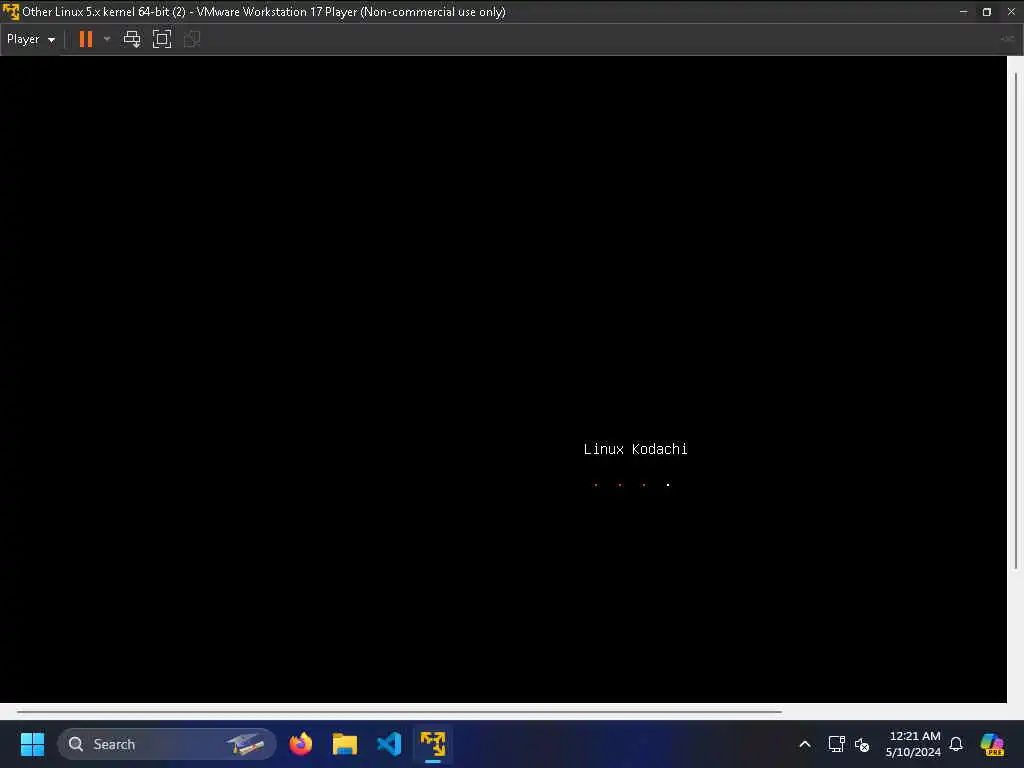Send Ctrl+Alt+Del to the virtual machine
This screenshot has height=768, width=1024.
(132, 39)
